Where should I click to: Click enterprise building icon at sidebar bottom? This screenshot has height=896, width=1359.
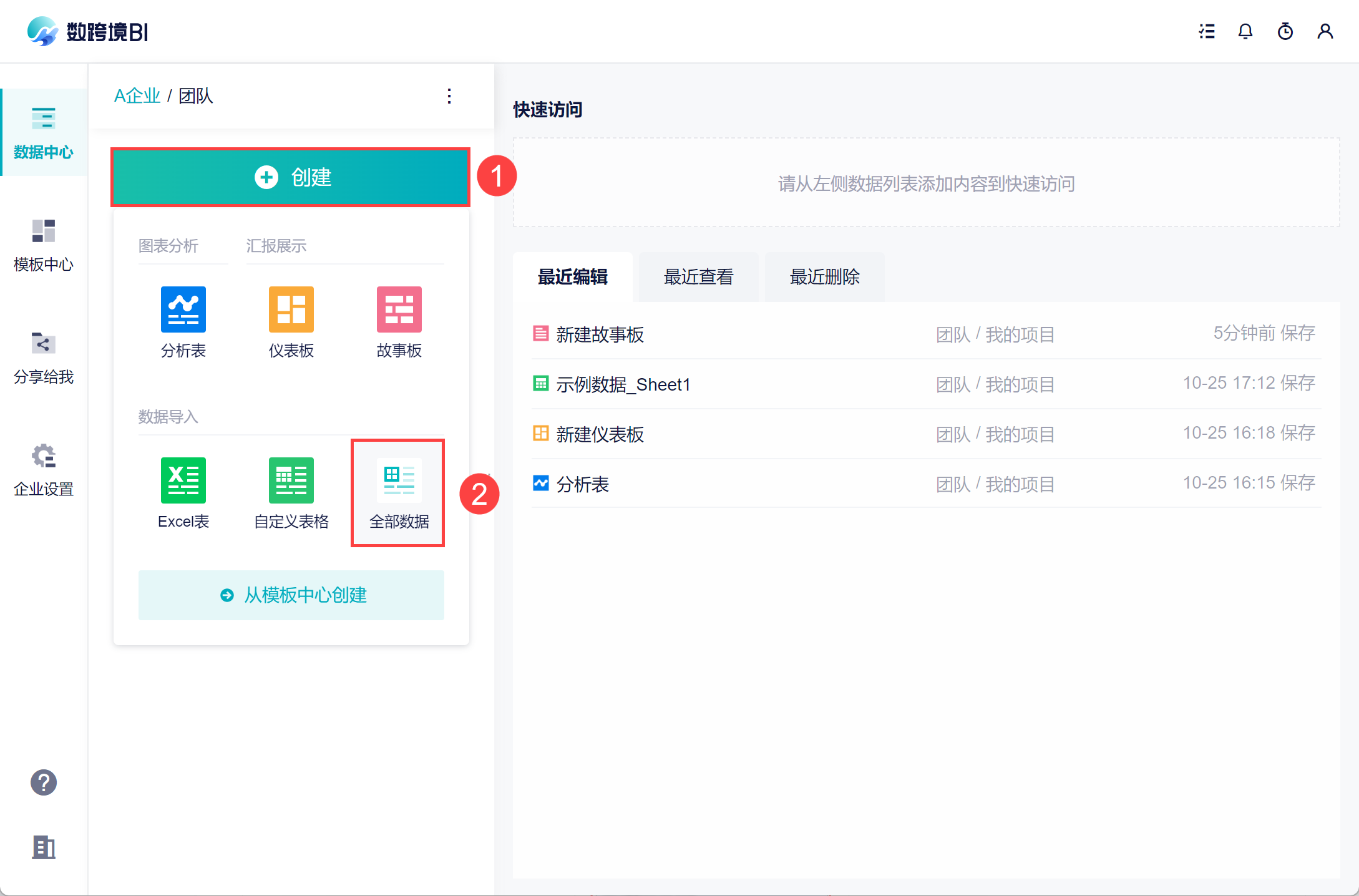[x=44, y=847]
